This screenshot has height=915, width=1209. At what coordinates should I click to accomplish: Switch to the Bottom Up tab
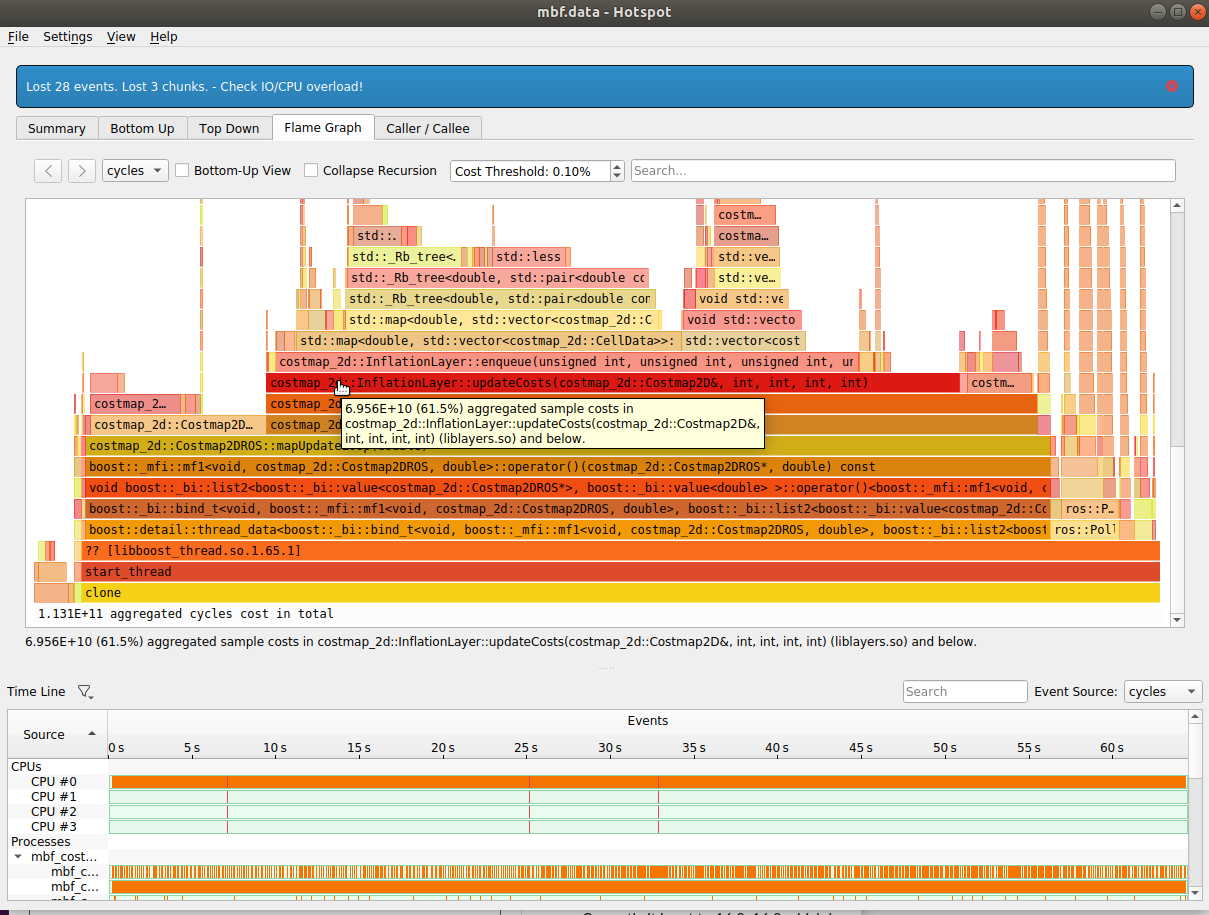pos(142,128)
